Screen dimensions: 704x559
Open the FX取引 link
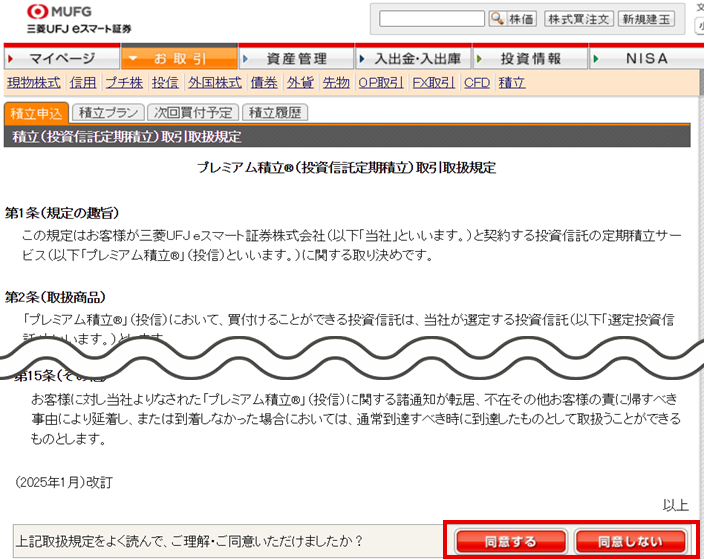pyautogui.click(x=433, y=83)
